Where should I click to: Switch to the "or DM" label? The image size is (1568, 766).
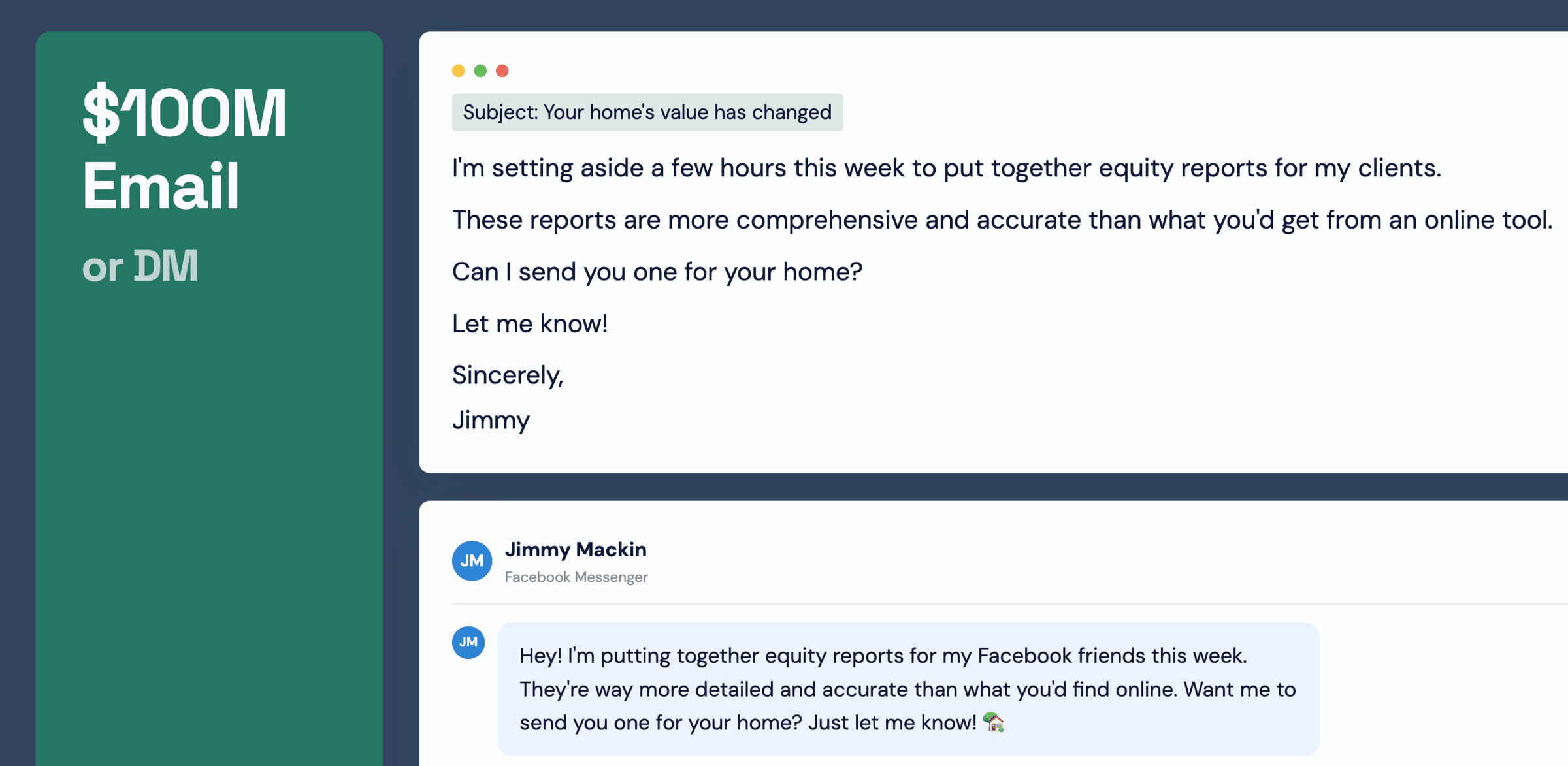140,266
